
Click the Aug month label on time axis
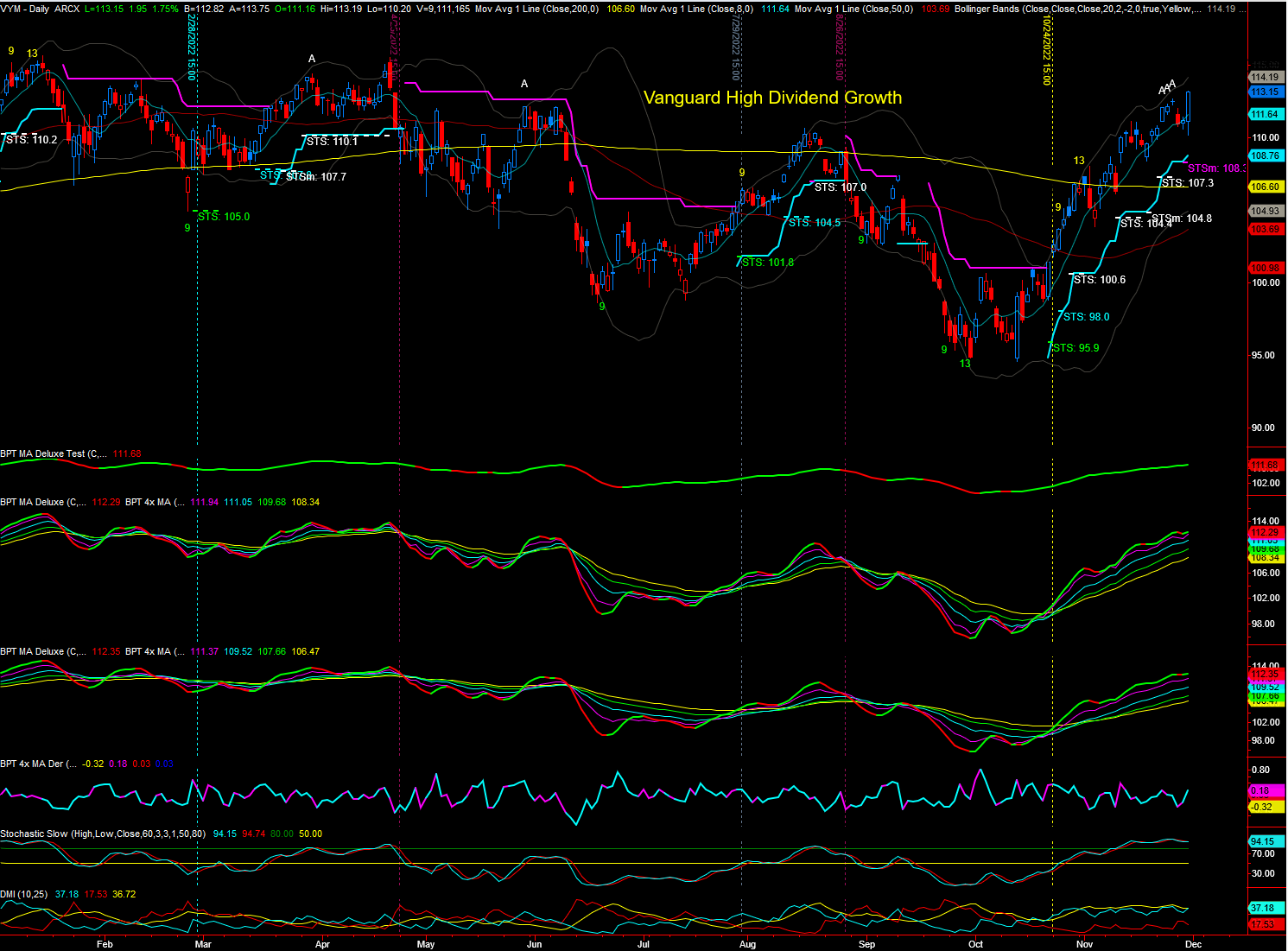[747, 944]
